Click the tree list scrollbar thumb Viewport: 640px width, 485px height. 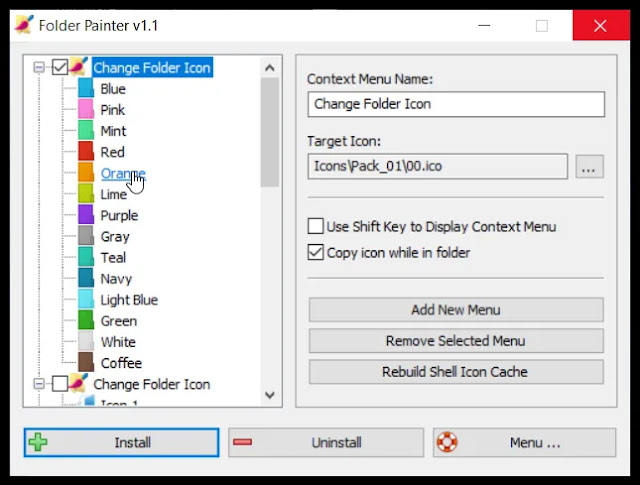click(269, 132)
